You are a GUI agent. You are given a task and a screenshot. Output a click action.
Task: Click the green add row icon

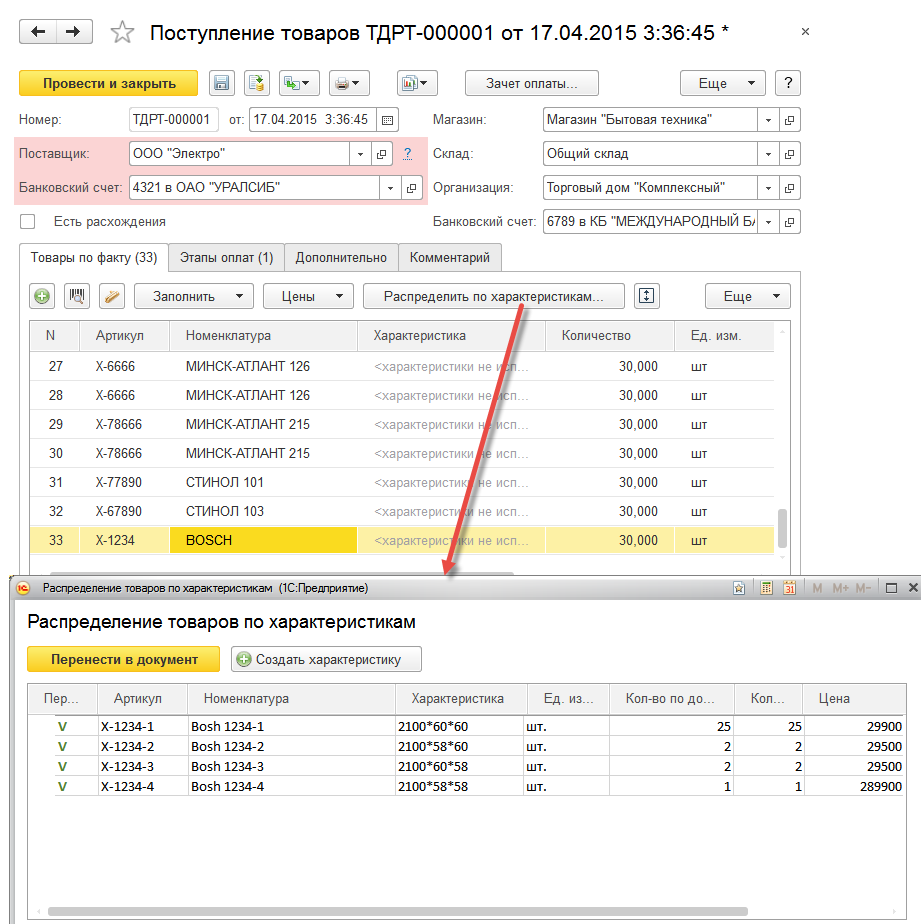(x=42, y=296)
